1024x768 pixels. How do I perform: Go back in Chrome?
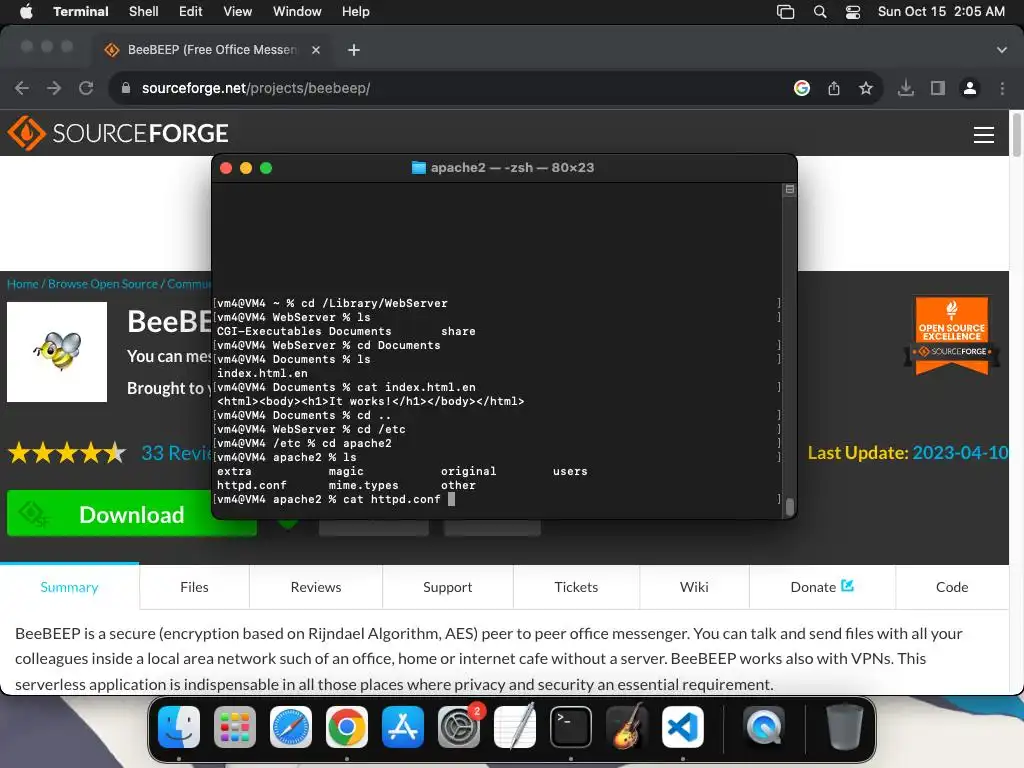(x=22, y=88)
